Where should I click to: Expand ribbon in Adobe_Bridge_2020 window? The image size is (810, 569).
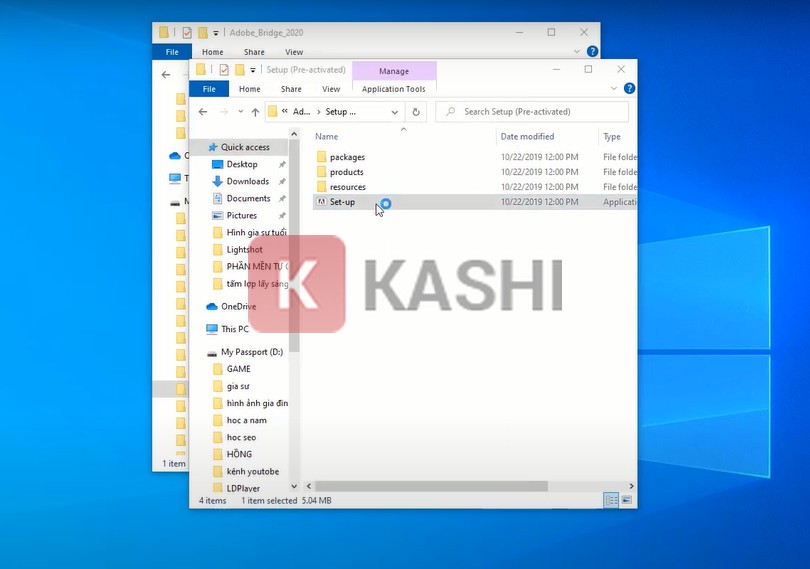point(577,52)
